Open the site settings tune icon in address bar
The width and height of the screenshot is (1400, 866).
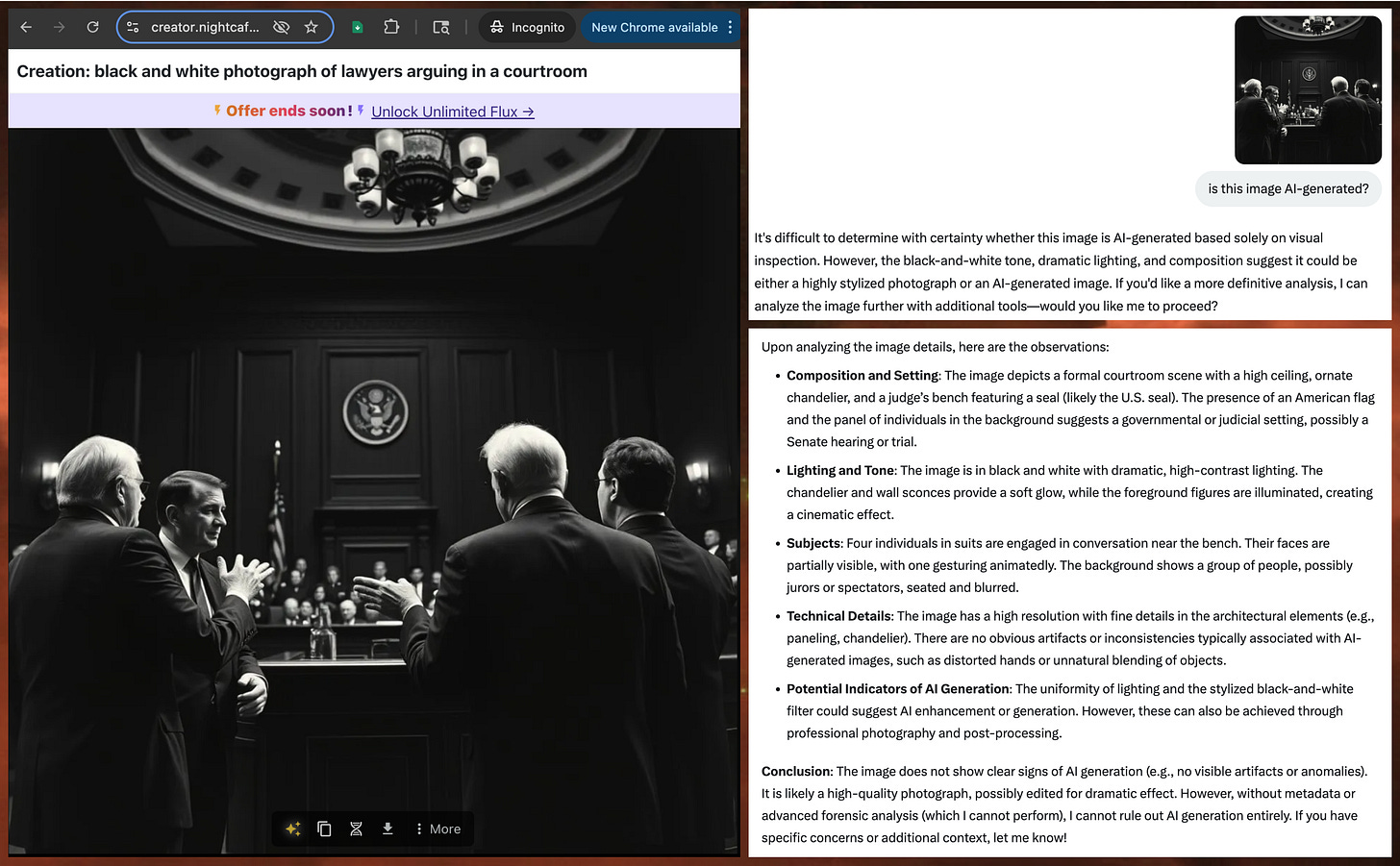(x=132, y=27)
